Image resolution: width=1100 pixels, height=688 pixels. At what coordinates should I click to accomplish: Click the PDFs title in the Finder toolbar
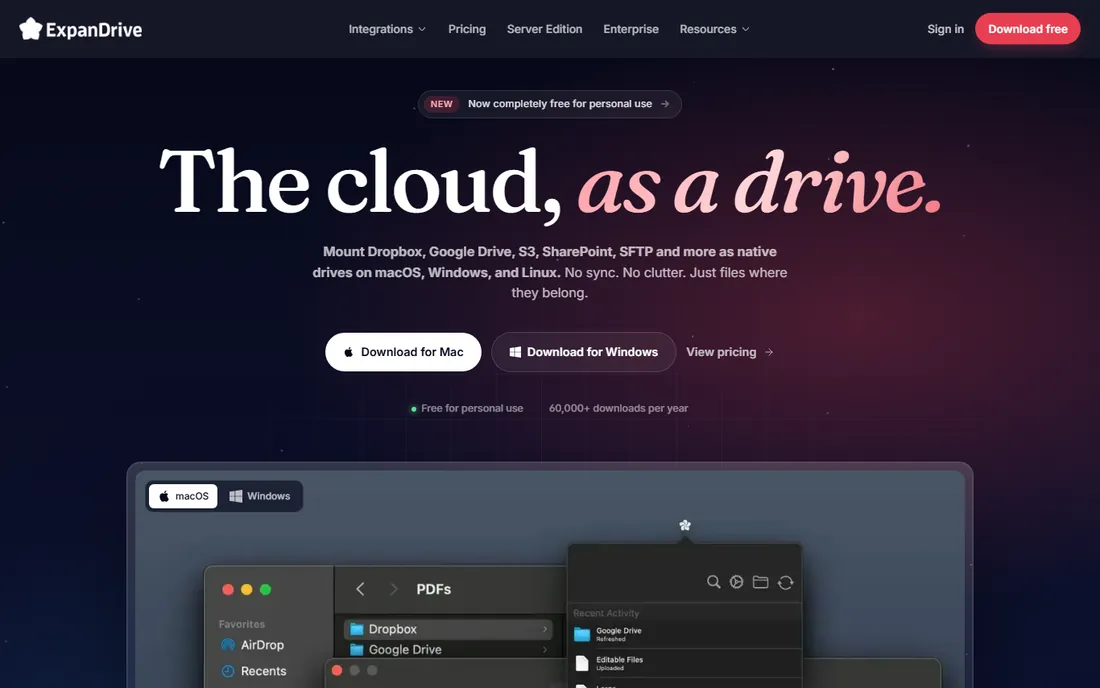[434, 589]
